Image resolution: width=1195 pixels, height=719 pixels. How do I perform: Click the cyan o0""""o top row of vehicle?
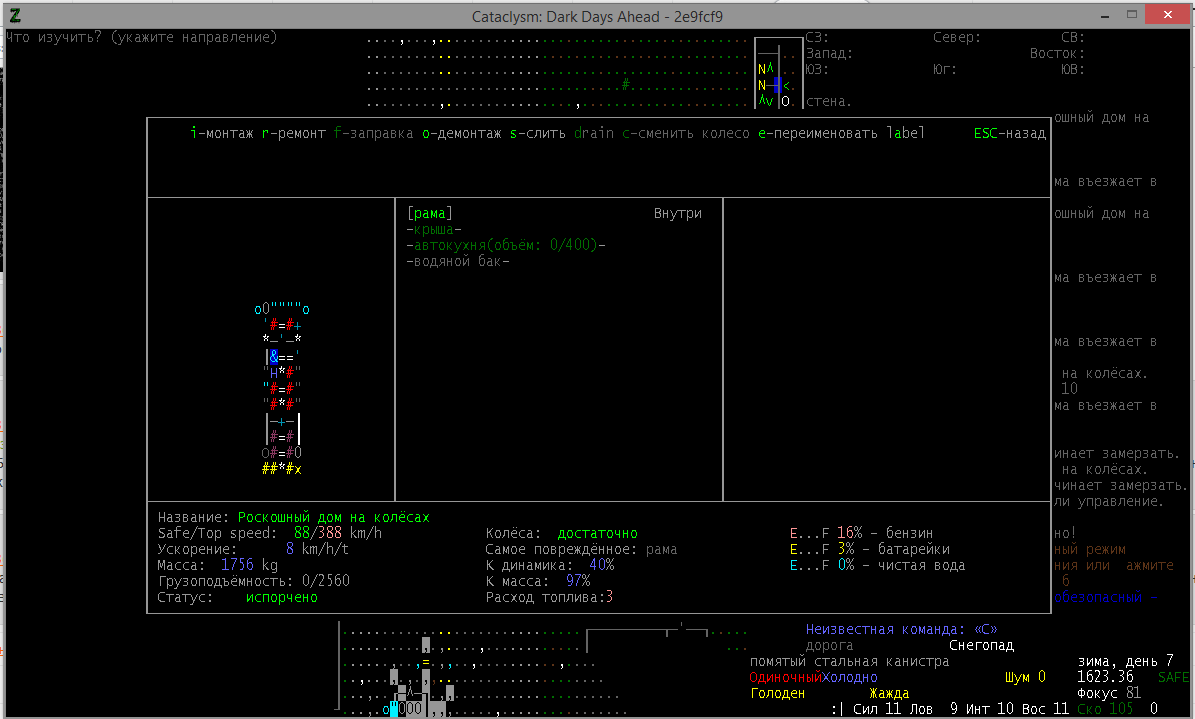282,309
